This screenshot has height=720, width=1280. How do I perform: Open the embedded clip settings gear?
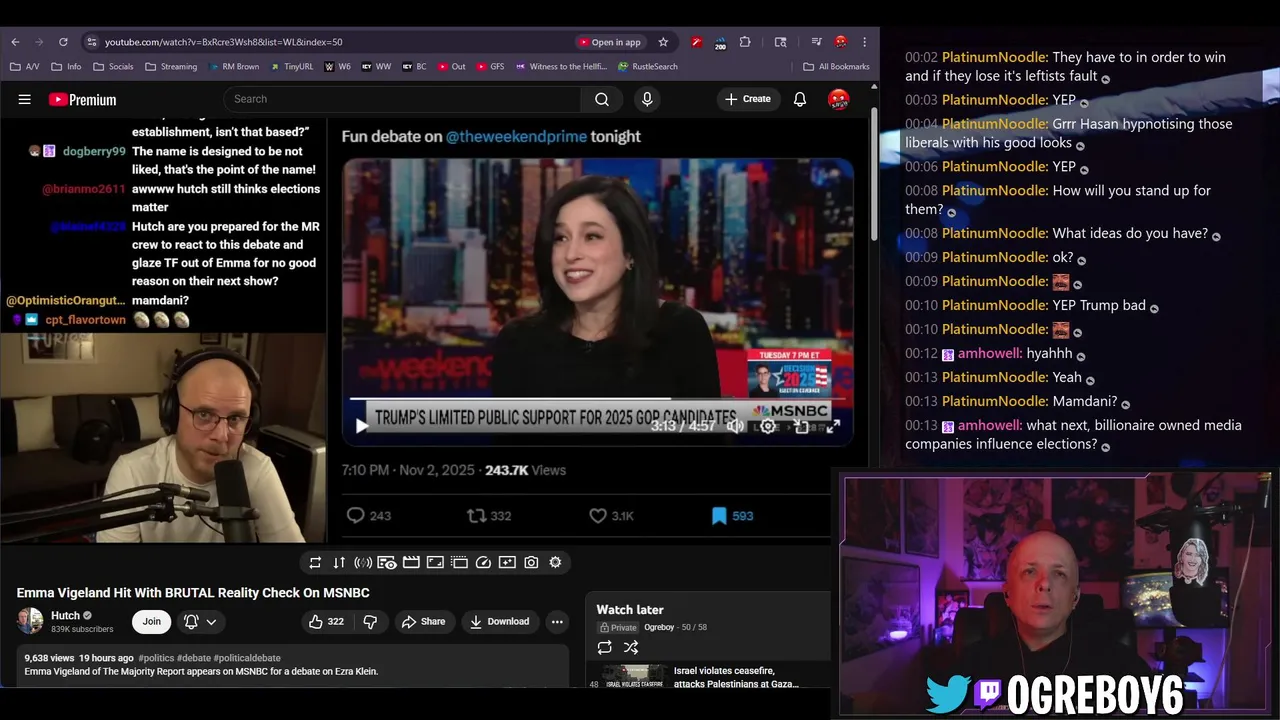(768, 426)
